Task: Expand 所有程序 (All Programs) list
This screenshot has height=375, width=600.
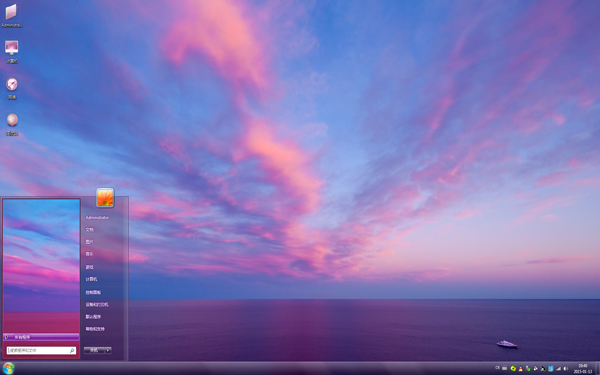Action: tap(41, 337)
